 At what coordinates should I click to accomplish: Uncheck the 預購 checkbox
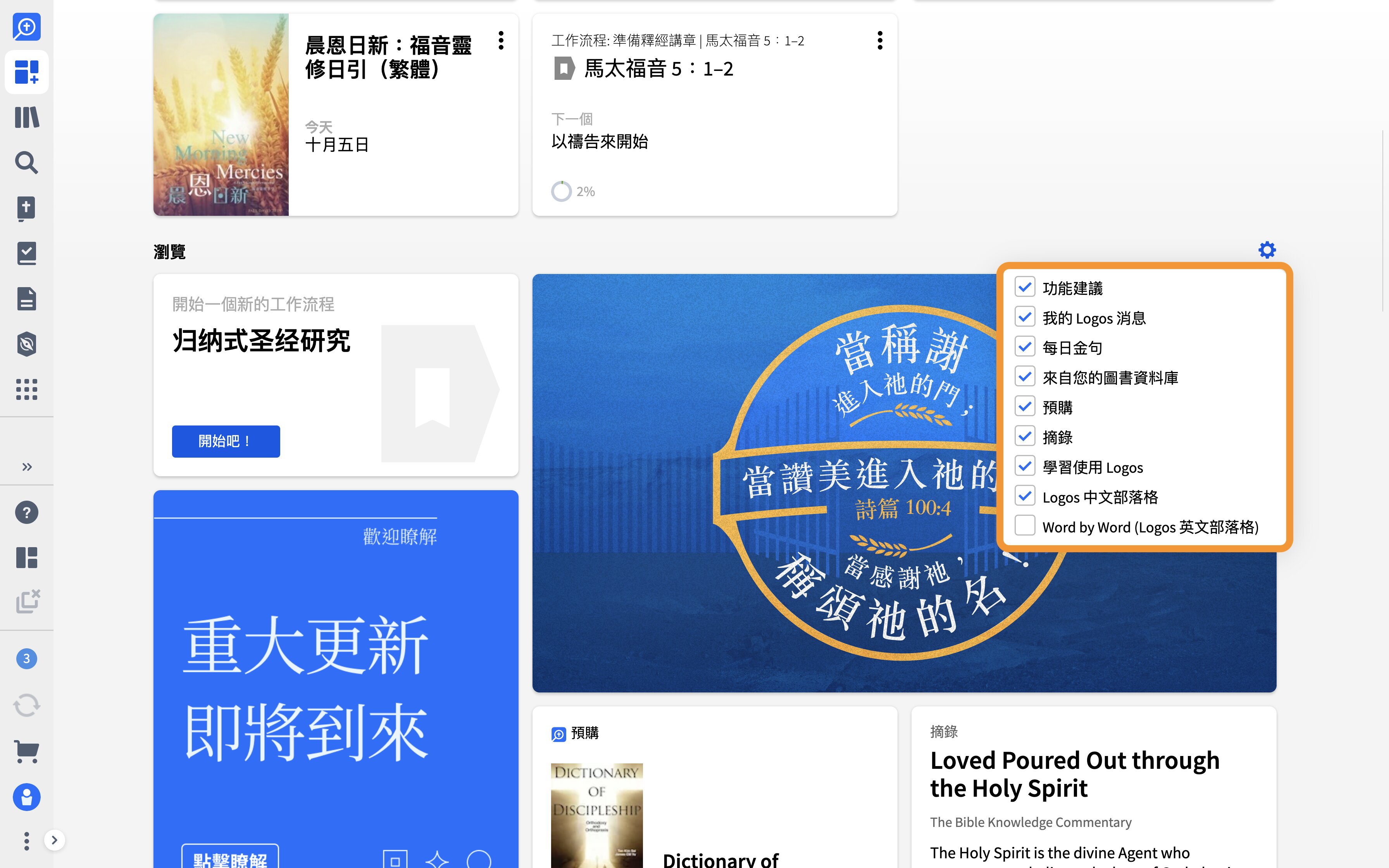[1025, 406]
